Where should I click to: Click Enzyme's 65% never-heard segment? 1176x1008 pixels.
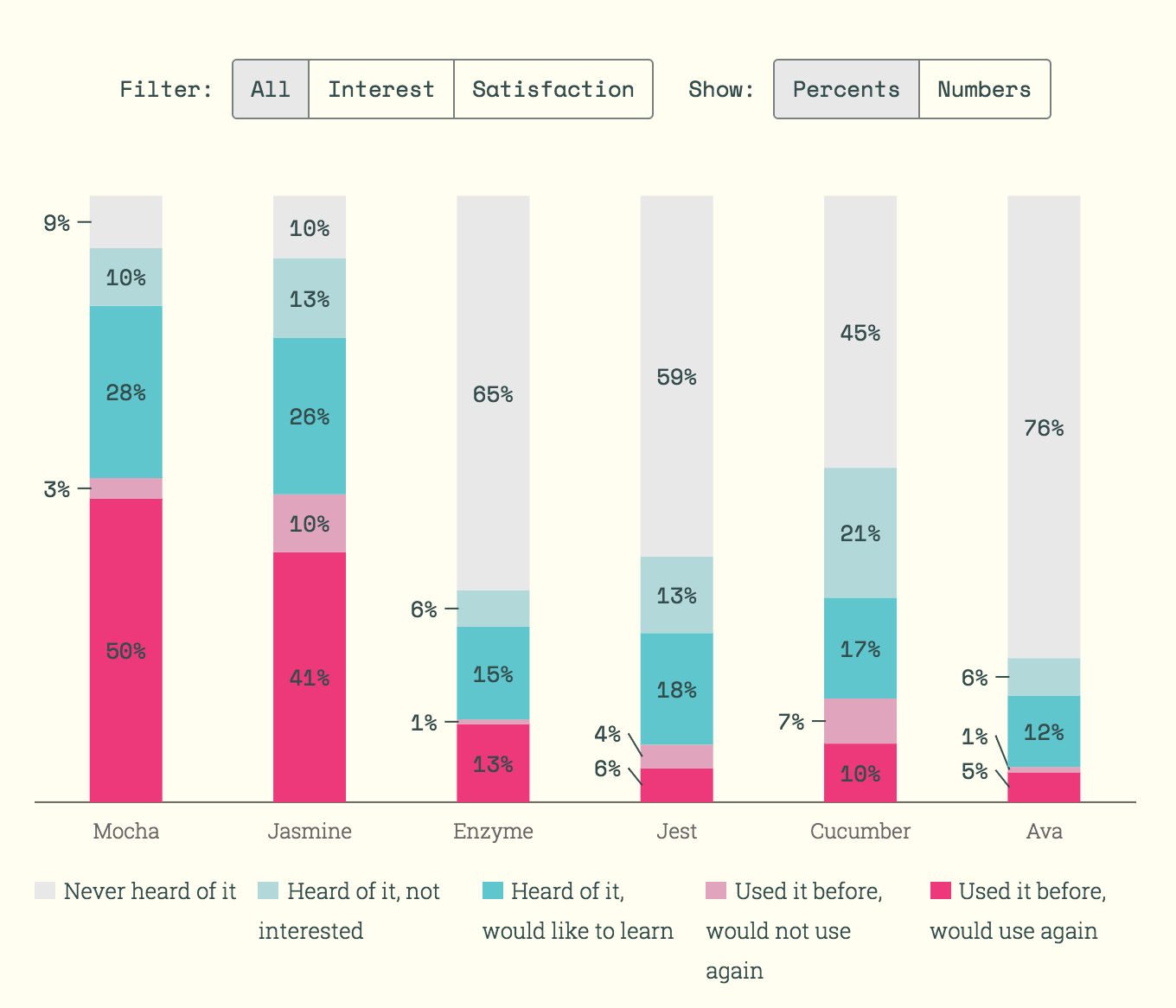493,394
